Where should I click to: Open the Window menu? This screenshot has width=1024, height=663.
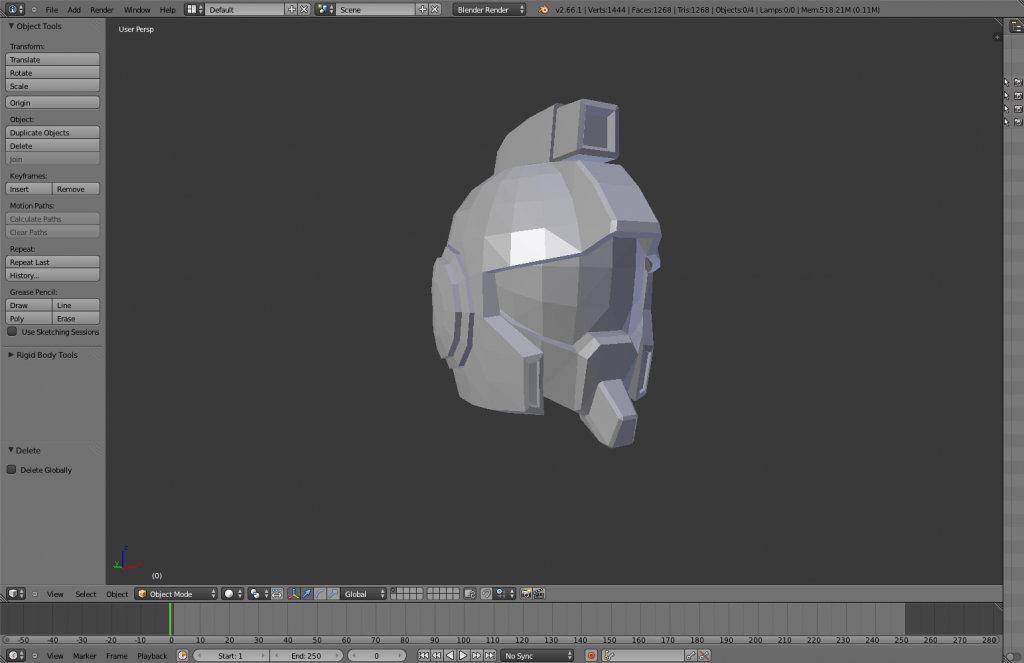coord(137,10)
